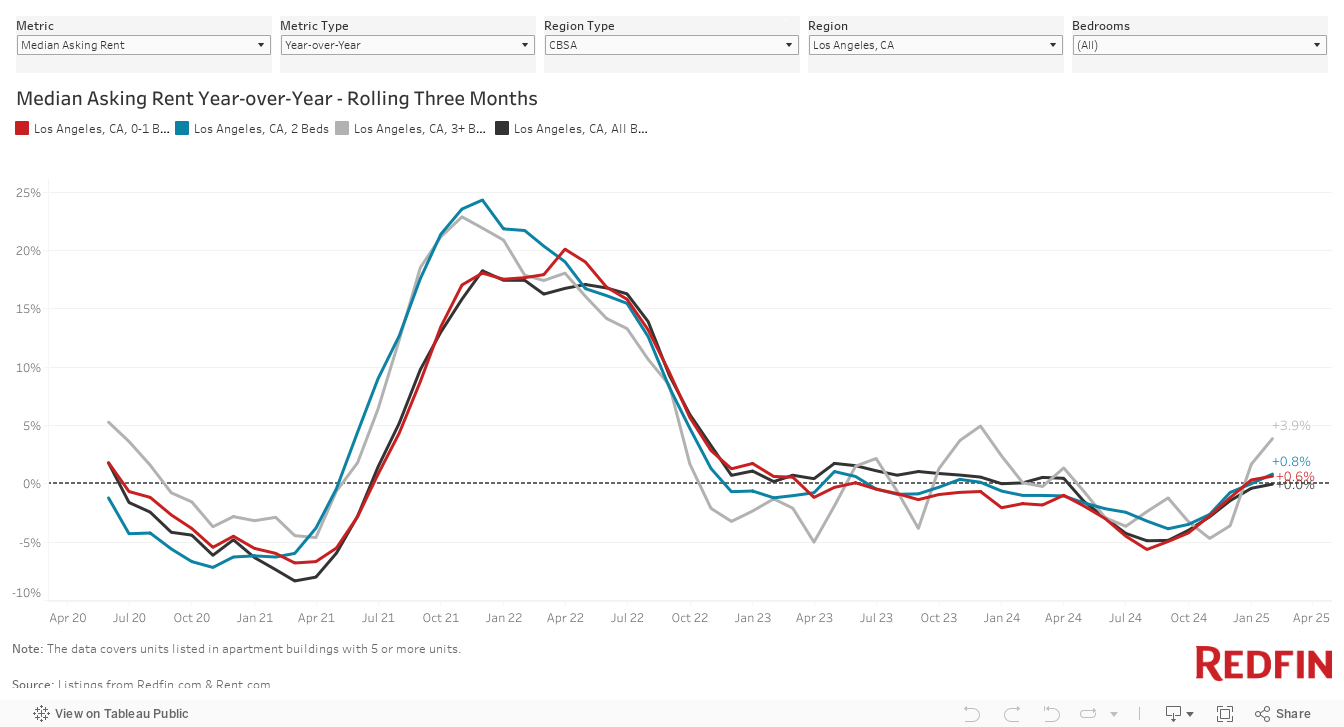Click the 25% y-axis label

pyautogui.click(x=28, y=192)
